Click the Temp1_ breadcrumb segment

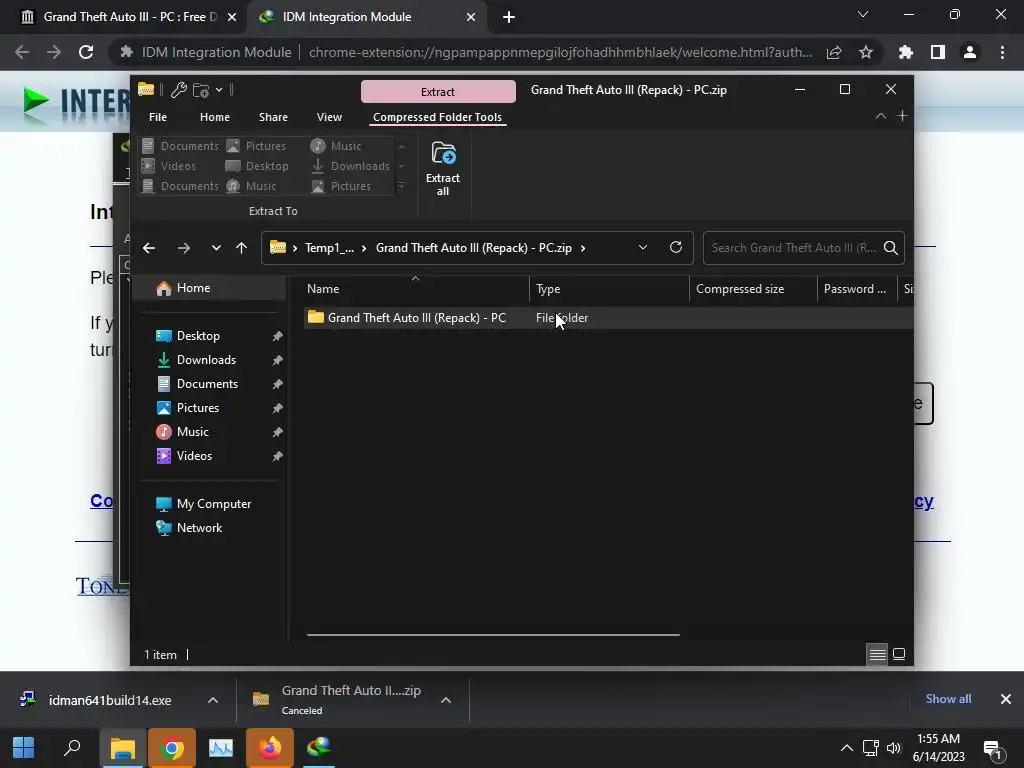(x=329, y=248)
